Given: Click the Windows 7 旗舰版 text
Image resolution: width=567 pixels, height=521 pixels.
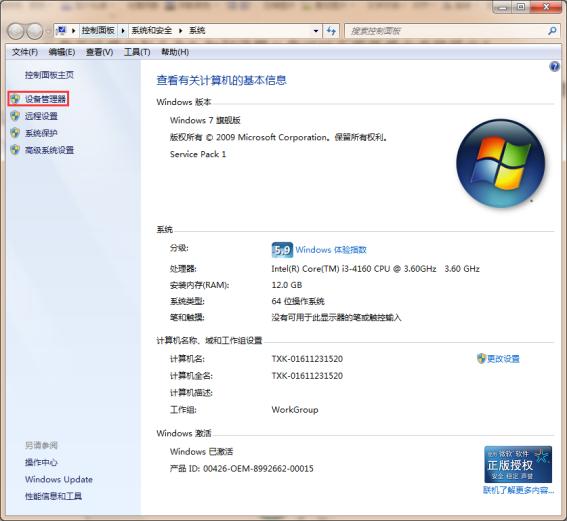Looking at the screenshot, I should 205,120.
